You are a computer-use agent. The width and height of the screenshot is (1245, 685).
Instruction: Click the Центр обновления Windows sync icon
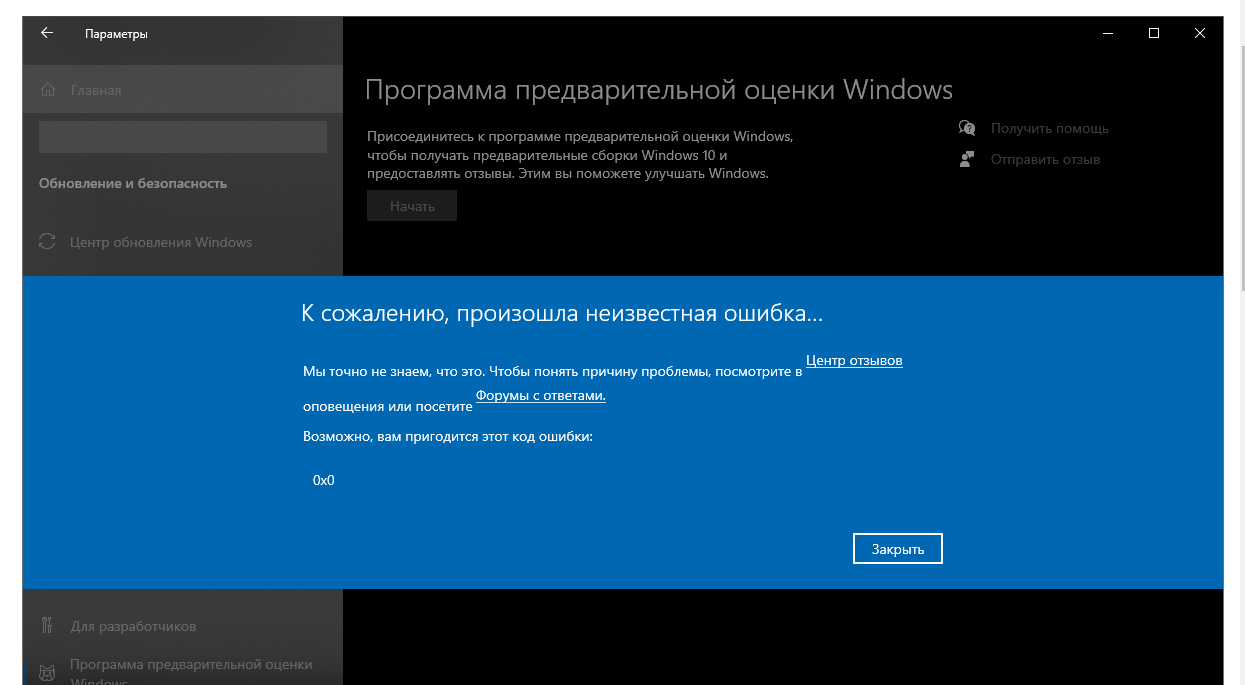coord(47,242)
